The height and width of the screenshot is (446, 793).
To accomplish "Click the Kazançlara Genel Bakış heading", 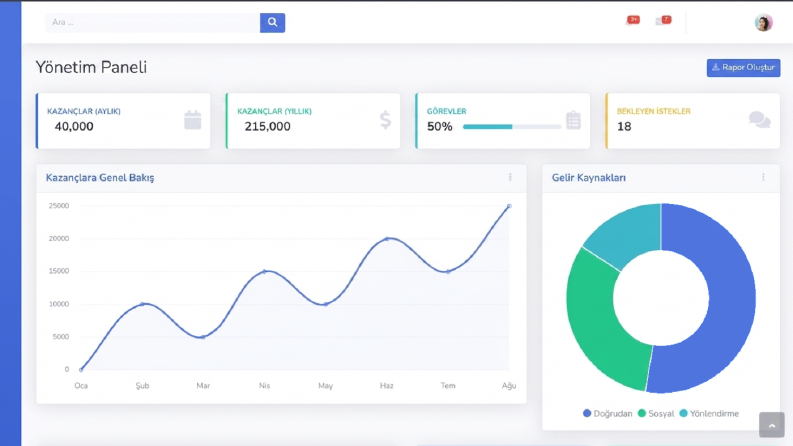I will click(100, 177).
